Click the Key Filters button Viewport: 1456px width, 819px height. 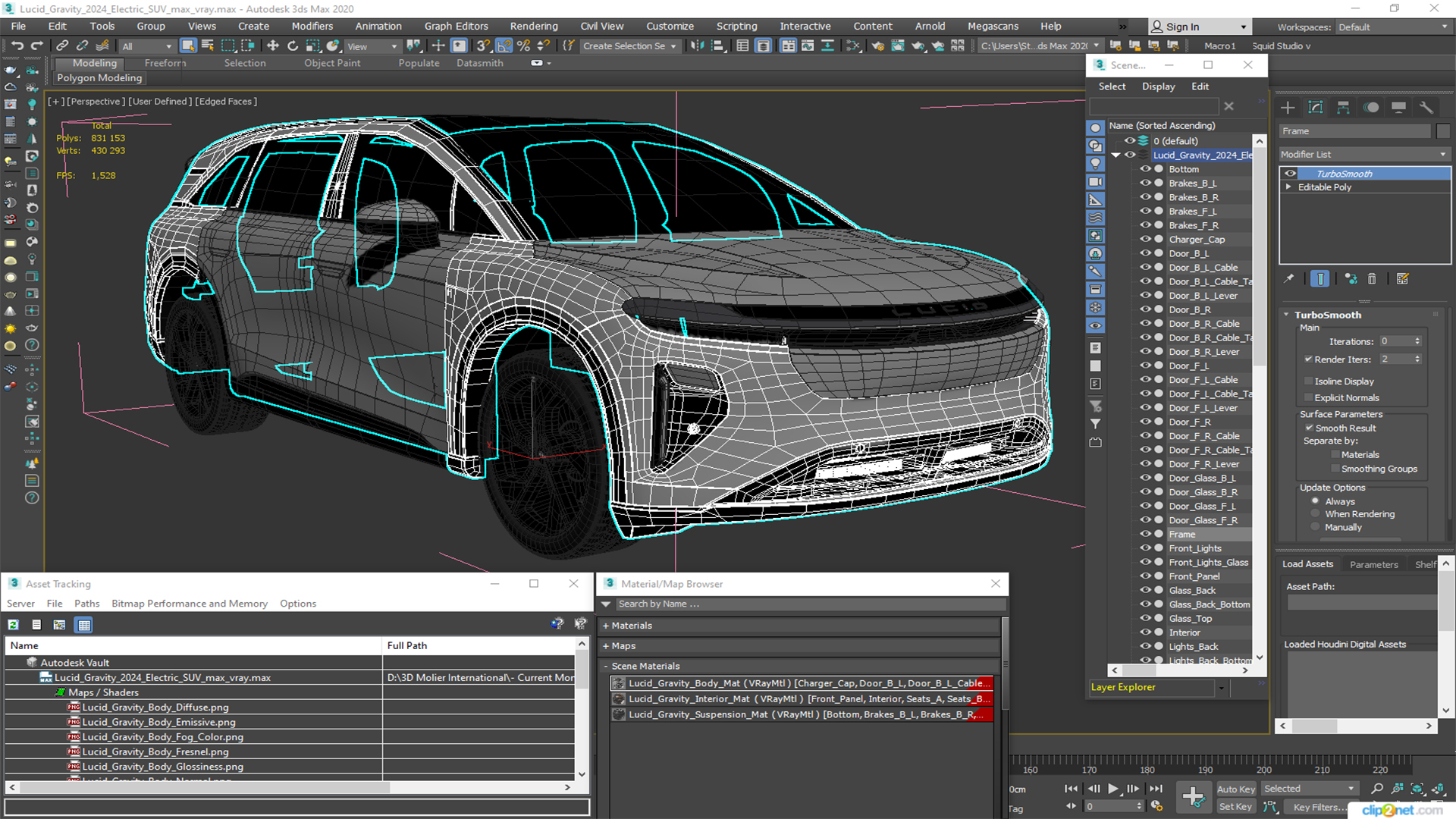(1320, 807)
